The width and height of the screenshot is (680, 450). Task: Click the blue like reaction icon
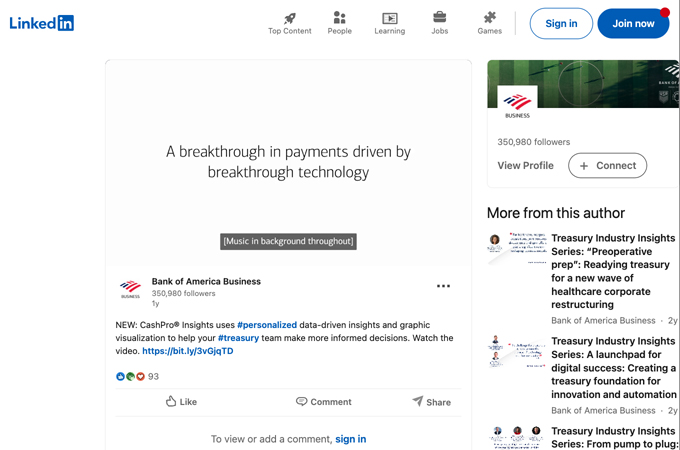pyautogui.click(x=120, y=376)
